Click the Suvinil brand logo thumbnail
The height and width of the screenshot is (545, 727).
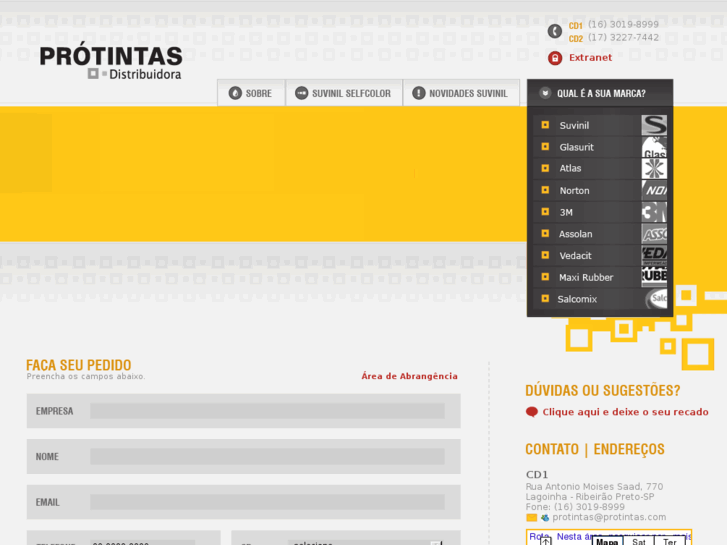(x=654, y=125)
